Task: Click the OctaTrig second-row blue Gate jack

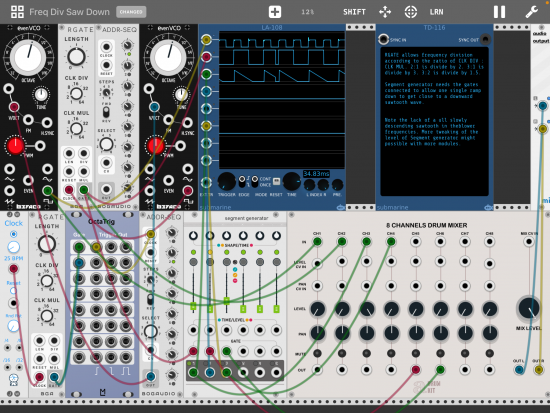Action: [79, 262]
